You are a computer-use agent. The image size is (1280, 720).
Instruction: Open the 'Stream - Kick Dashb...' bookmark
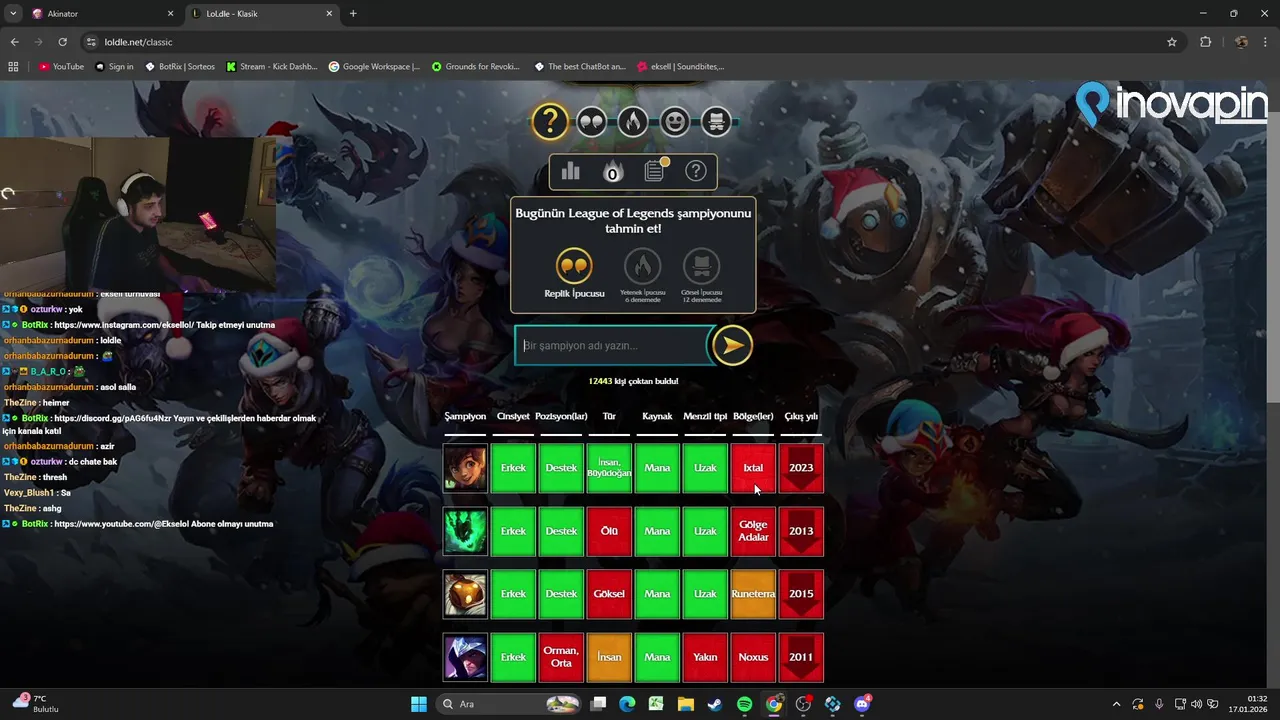point(272,67)
